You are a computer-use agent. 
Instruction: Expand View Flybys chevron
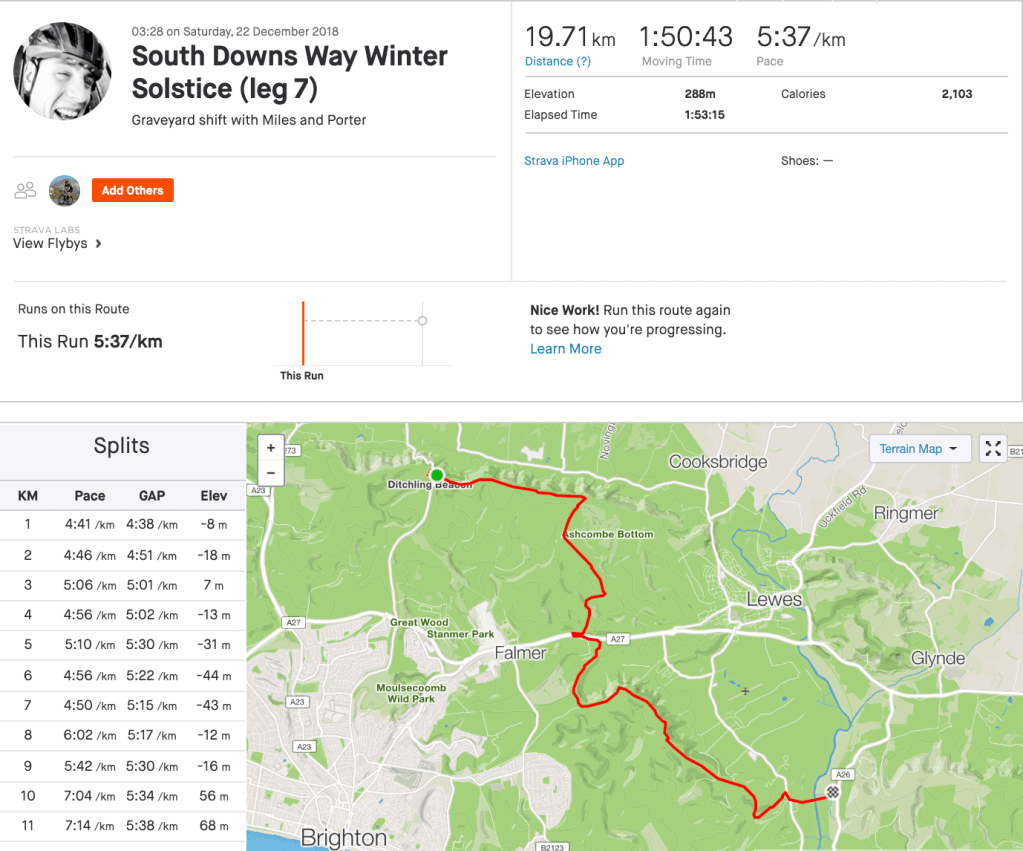point(98,244)
